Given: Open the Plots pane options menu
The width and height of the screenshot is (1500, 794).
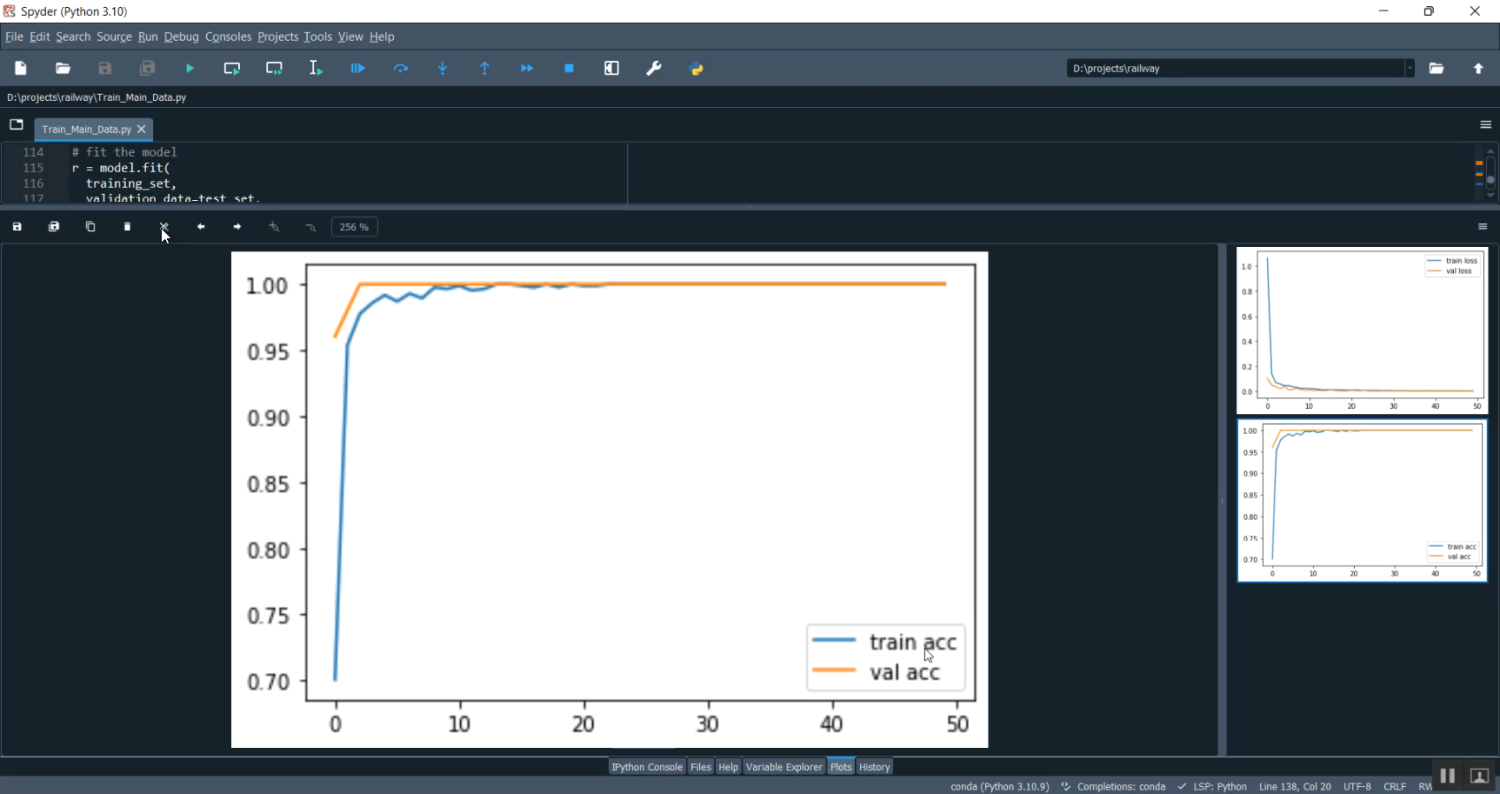Looking at the screenshot, I should click(1484, 226).
